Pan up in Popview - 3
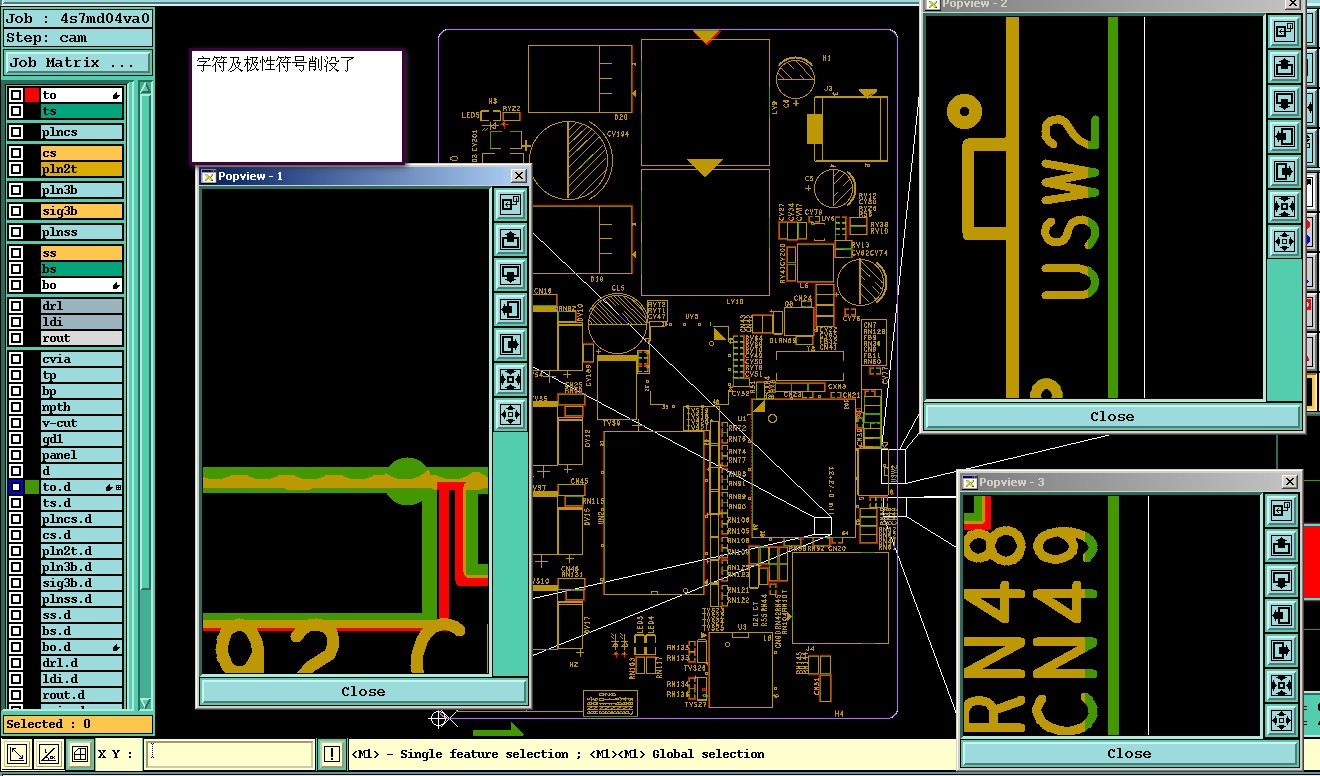This screenshot has height=776, width=1320. (1282, 546)
